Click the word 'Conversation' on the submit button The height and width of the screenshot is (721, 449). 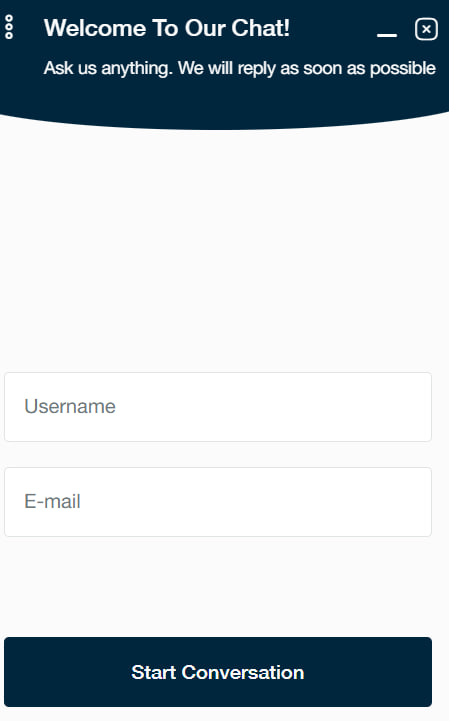[243, 672]
